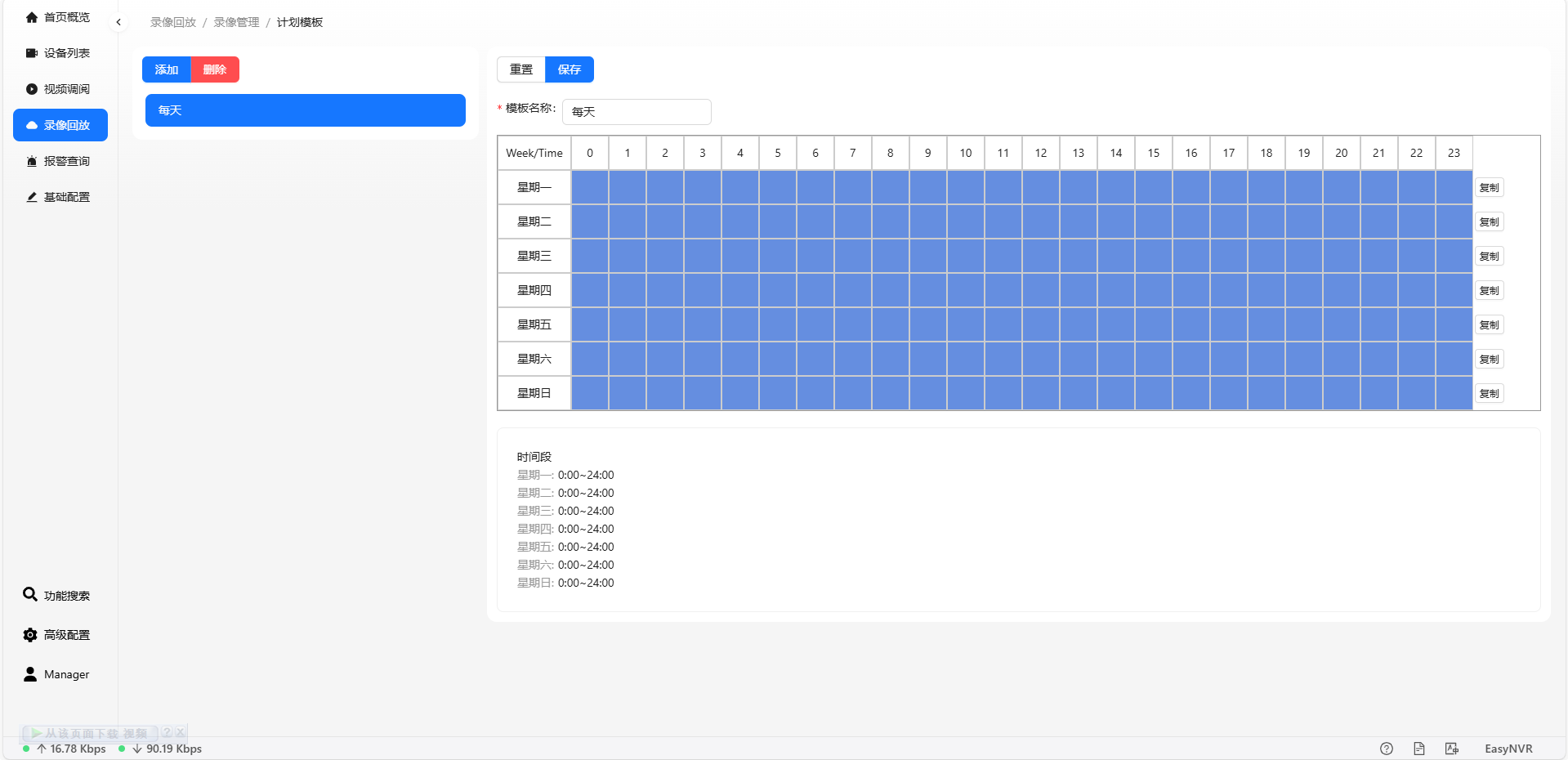Click the blue 保存 save button

[x=570, y=69]
